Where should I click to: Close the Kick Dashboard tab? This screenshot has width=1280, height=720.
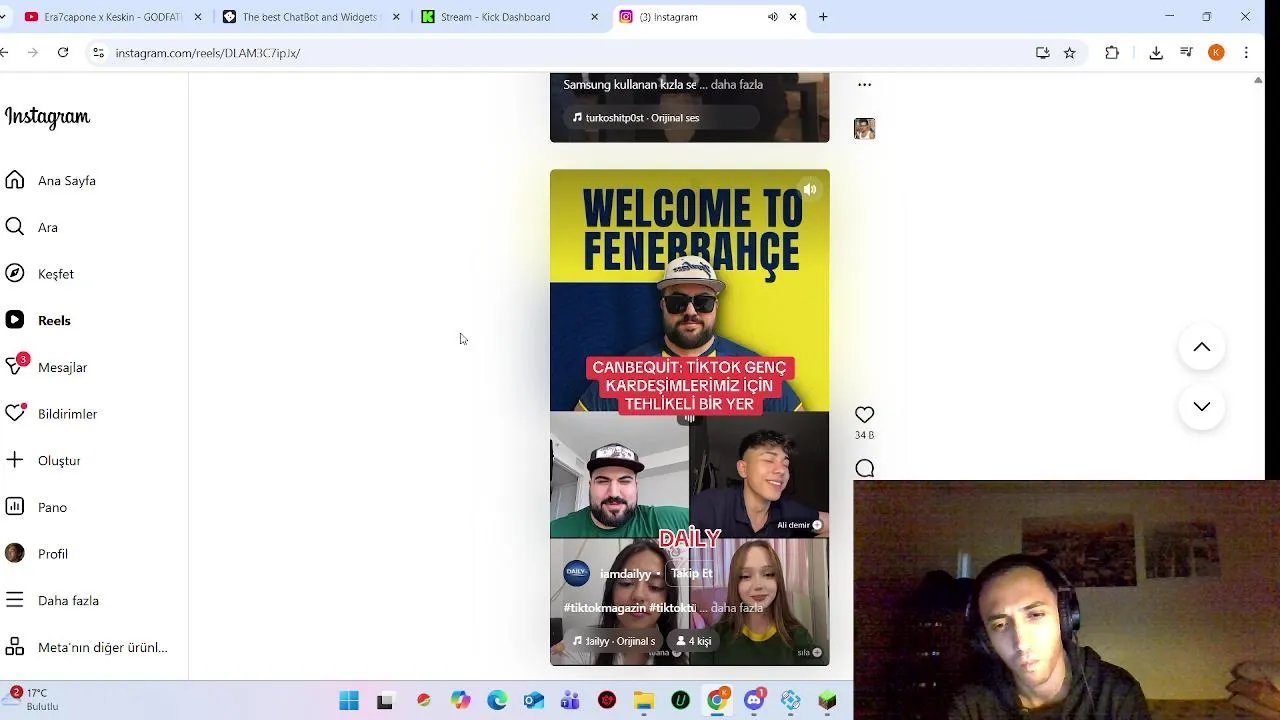coord(595,17)
